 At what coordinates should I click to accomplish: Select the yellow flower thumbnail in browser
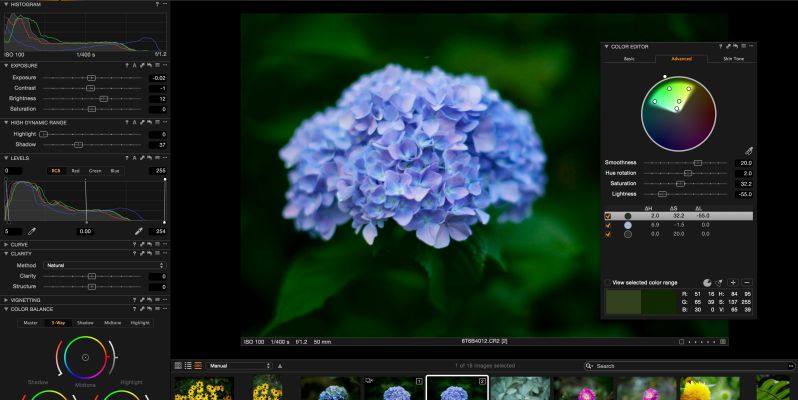[709, 388]
